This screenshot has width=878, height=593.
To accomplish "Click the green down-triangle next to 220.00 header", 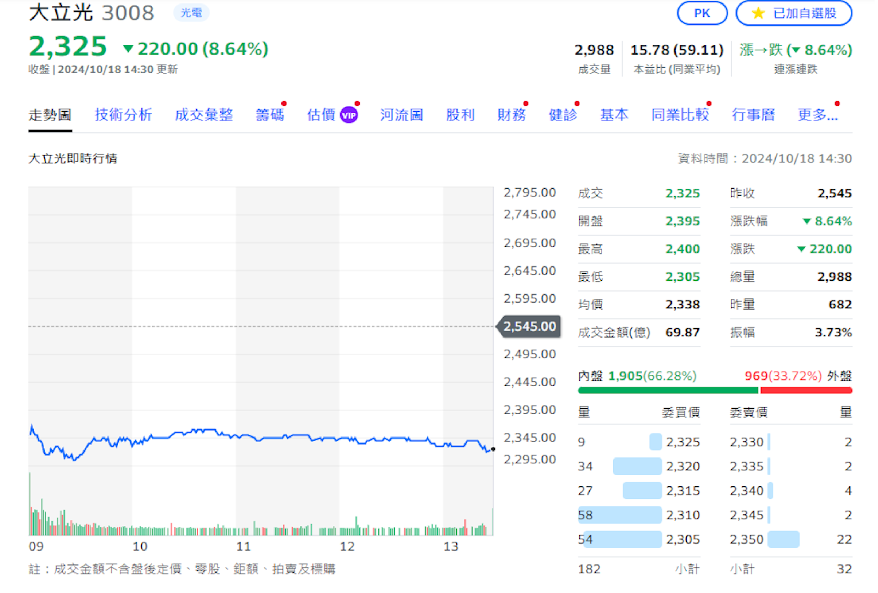I will (128, 49).
